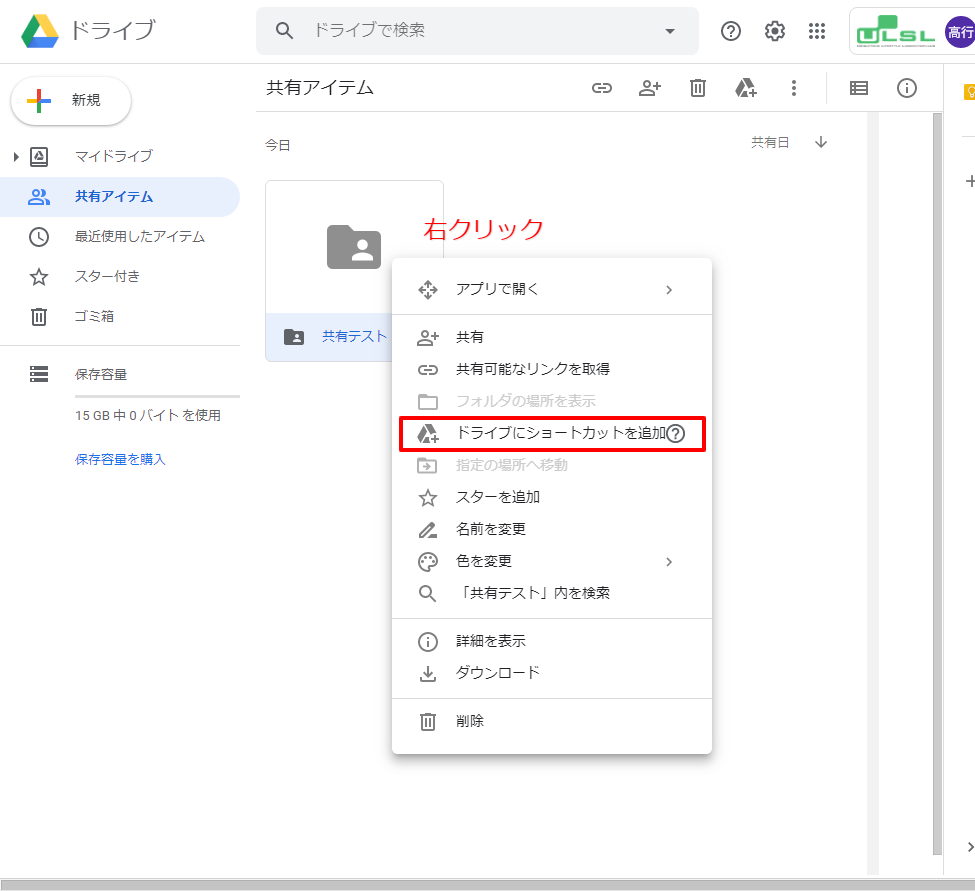Switch to list view icon

click(859, 88)
